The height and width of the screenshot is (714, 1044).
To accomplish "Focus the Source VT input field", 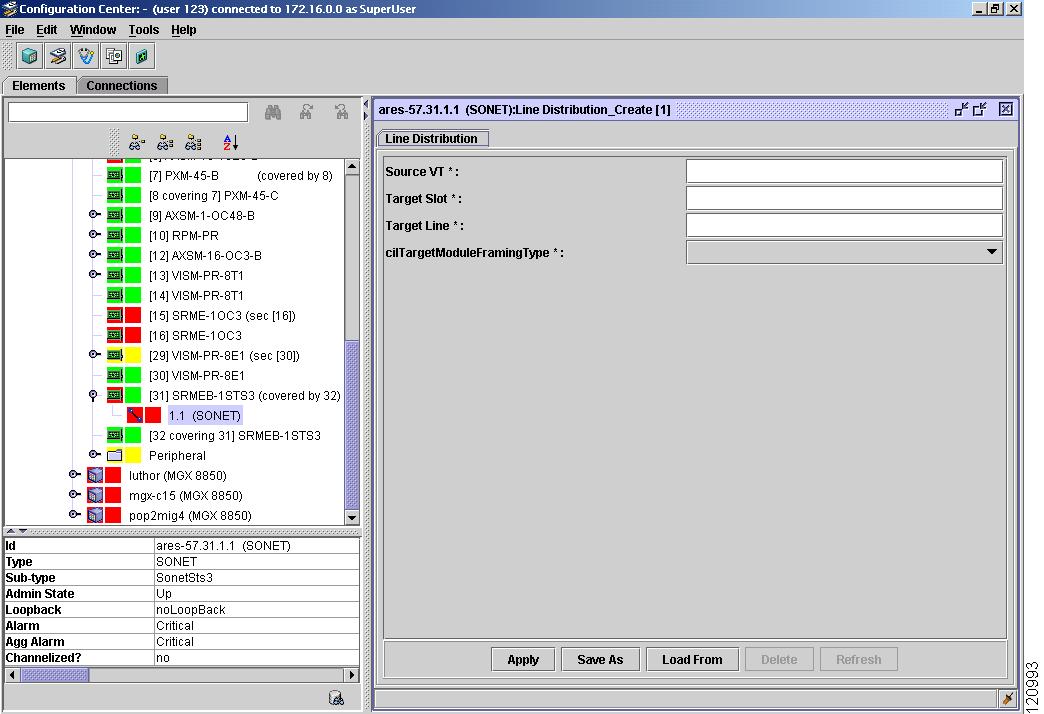I will tap(844, 171).
